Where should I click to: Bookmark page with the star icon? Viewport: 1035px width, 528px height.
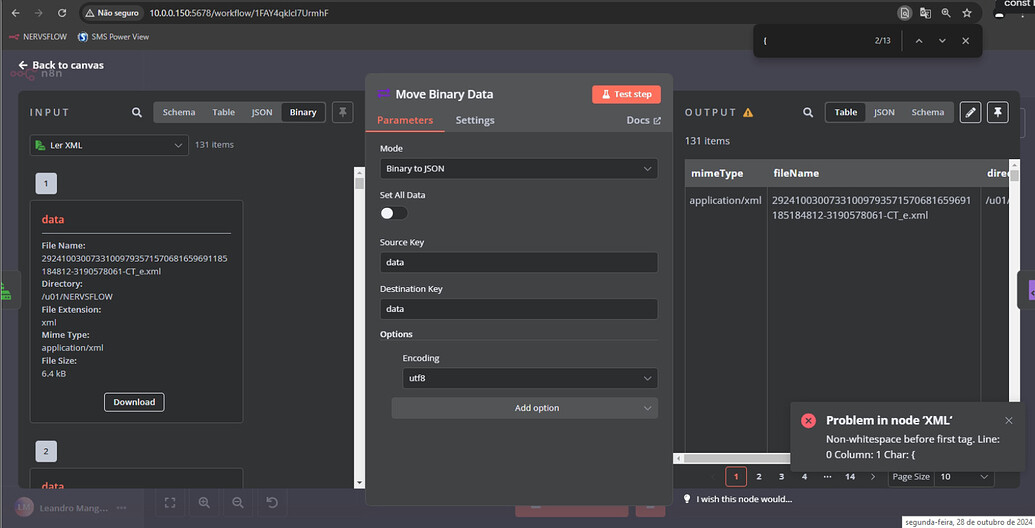click(x=967, y=13)
